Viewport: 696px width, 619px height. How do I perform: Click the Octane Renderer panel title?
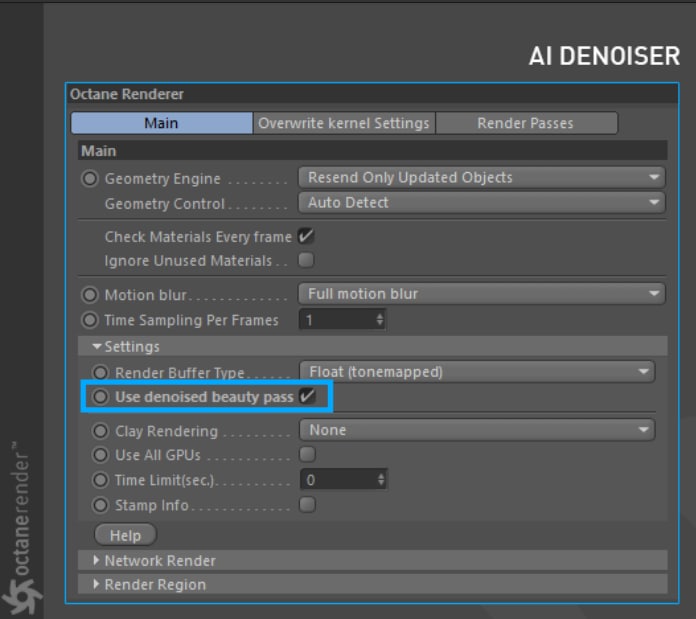click(127, 94)
